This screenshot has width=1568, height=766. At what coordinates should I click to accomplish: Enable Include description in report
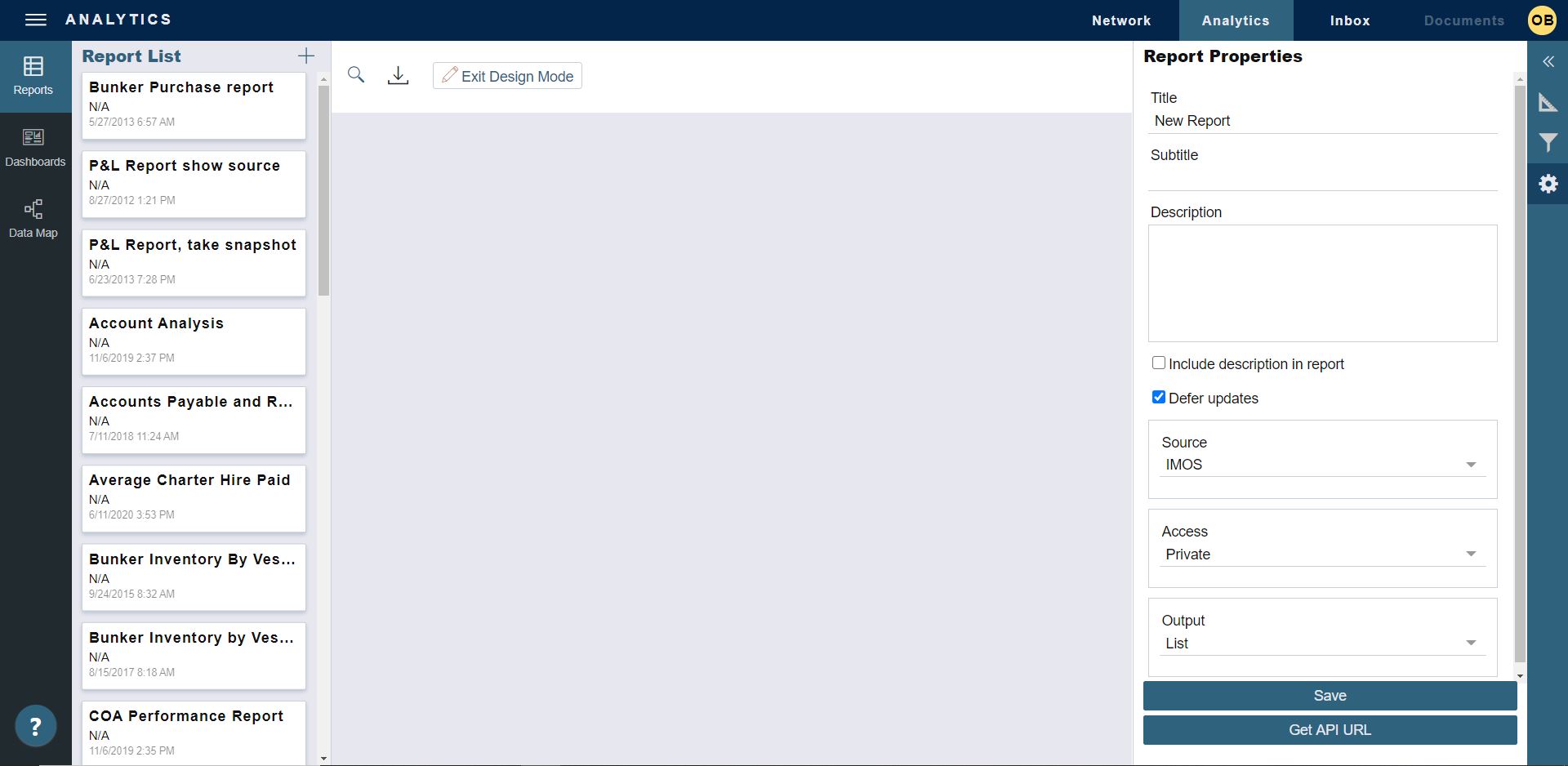tap(1157, 363)
